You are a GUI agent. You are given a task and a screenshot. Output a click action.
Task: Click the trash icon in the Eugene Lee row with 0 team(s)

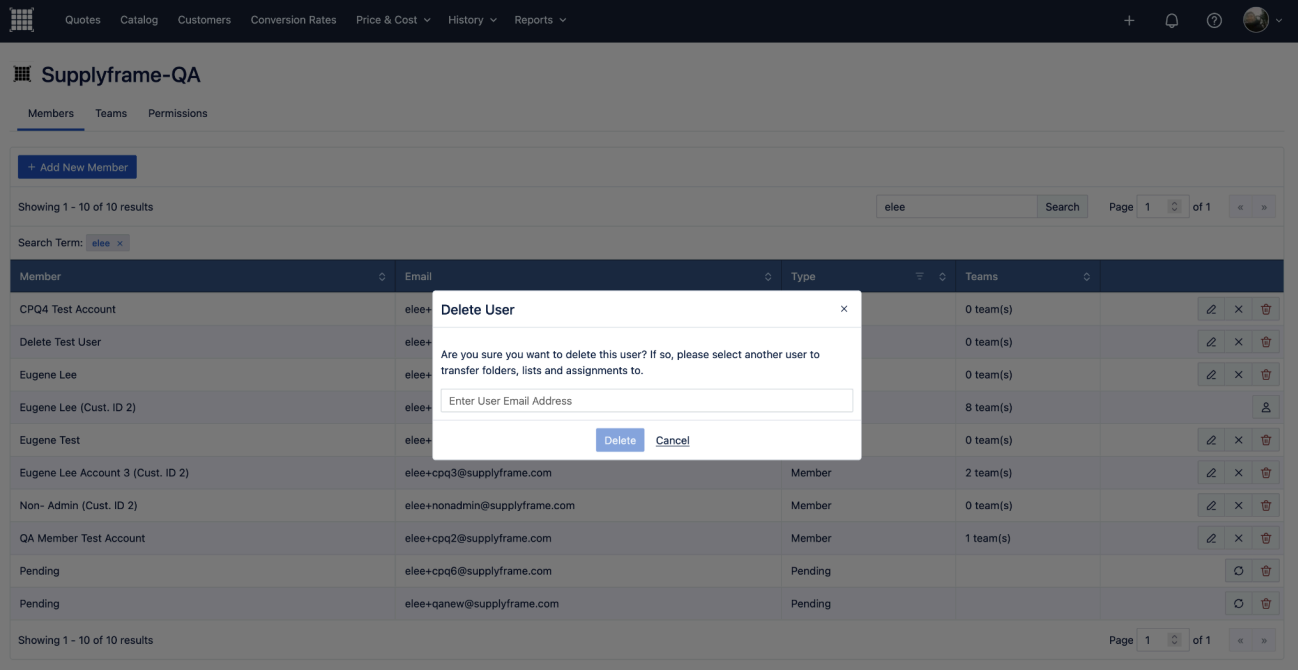[1266, 375]
